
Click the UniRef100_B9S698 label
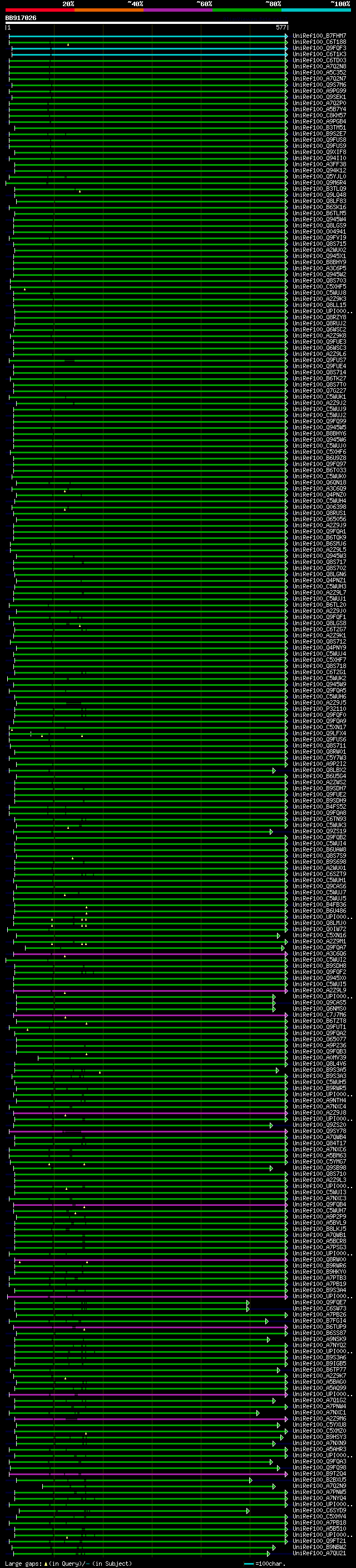pyautogui.click(x=319, y=861)
